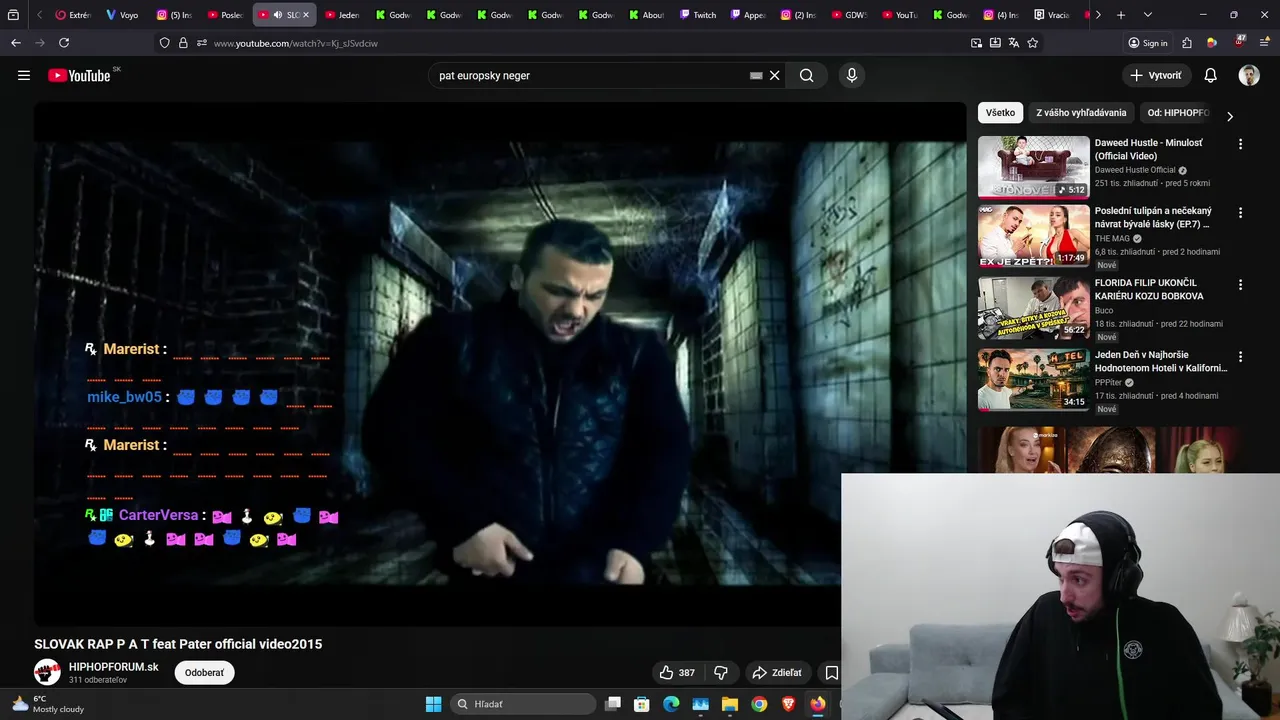Screen dimensions: 1280x720
Task: Open the YouTube account avatar menu
Action: (1249, 75)
